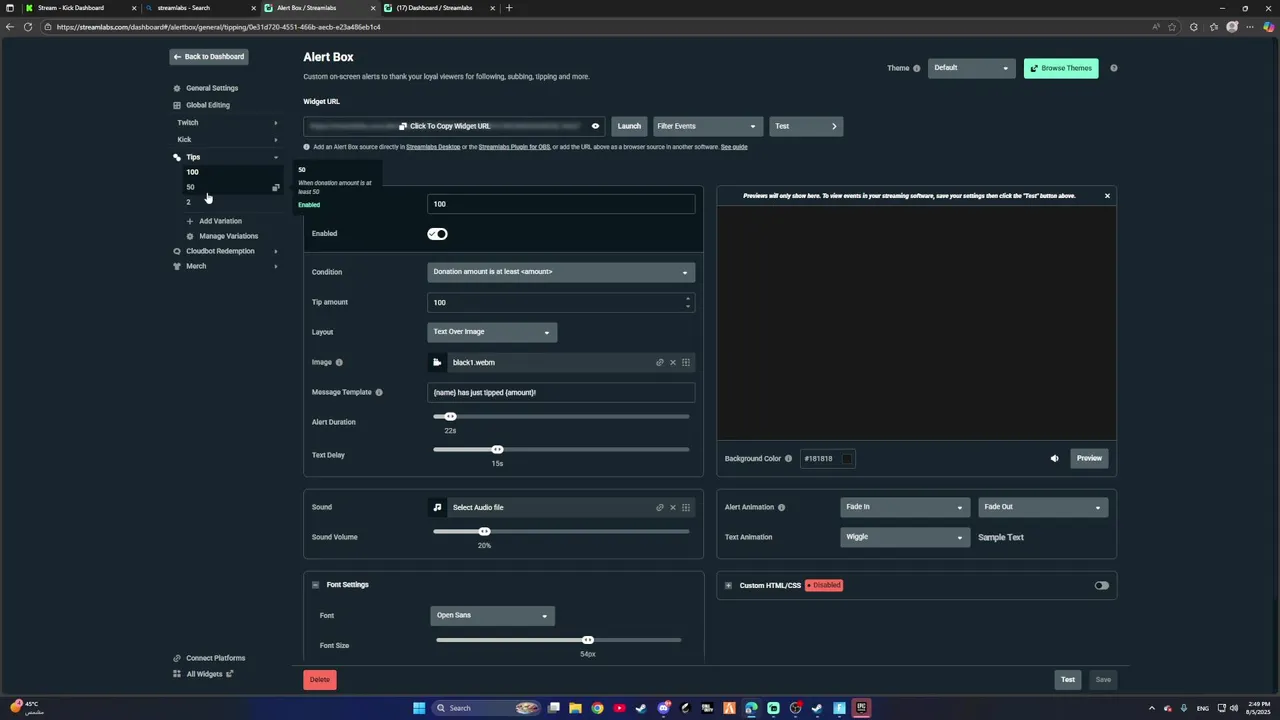Open the Streamlabs Desktop link
Image resolution: width=1280 pixels, height=720 pixels.
(433, 147)
